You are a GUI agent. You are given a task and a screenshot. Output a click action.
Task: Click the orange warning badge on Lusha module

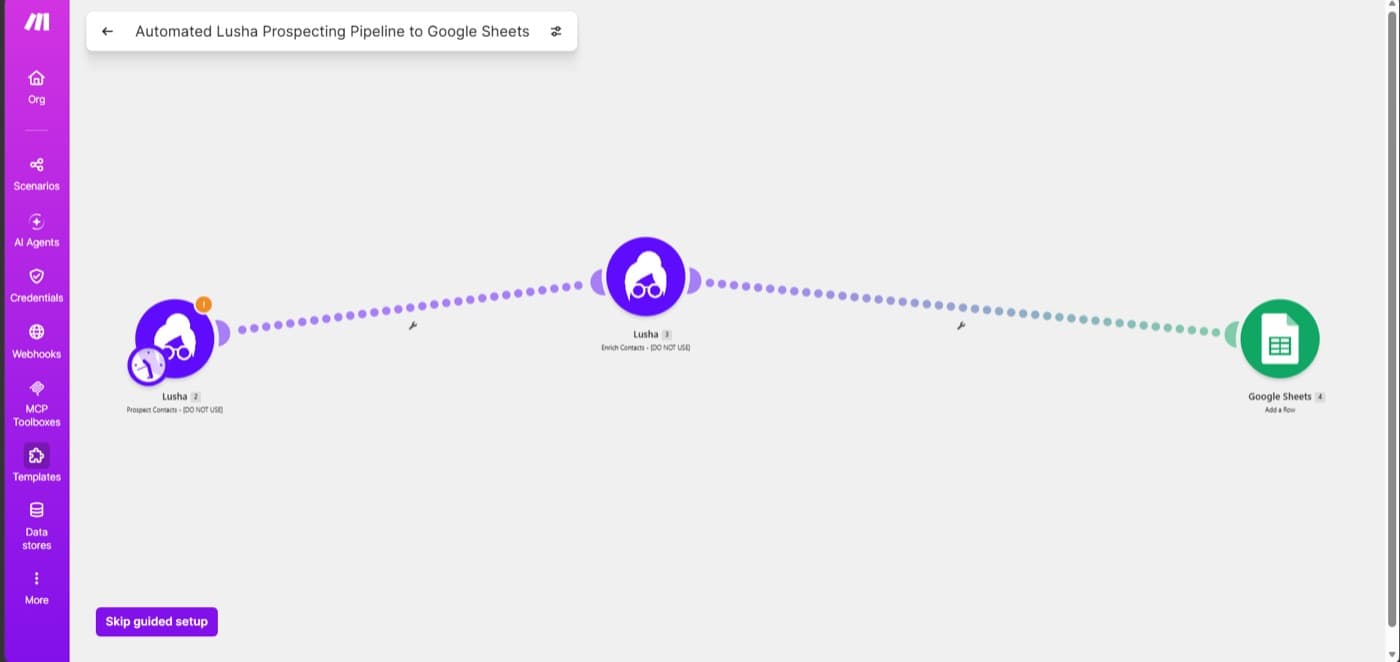point(204,304)
